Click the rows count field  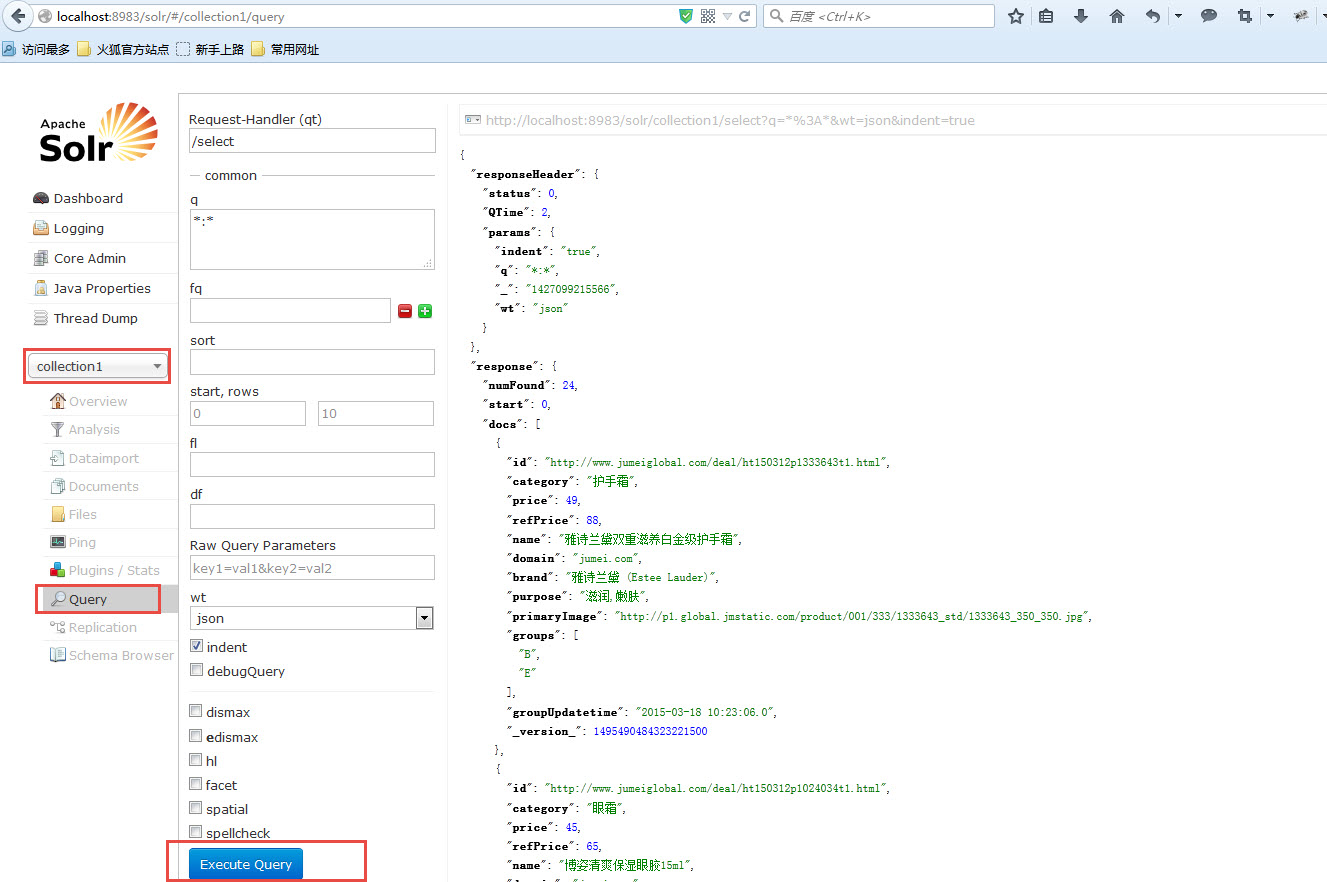click(x=376, y=413)
